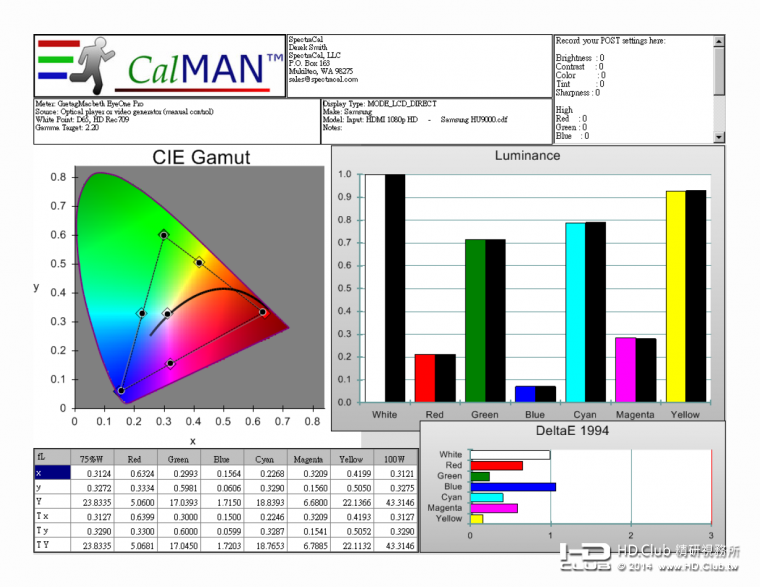The image size is (760, 587).
Task: Select cell value 22.1366 in Yellow column
Action: (x=352, y=502)
